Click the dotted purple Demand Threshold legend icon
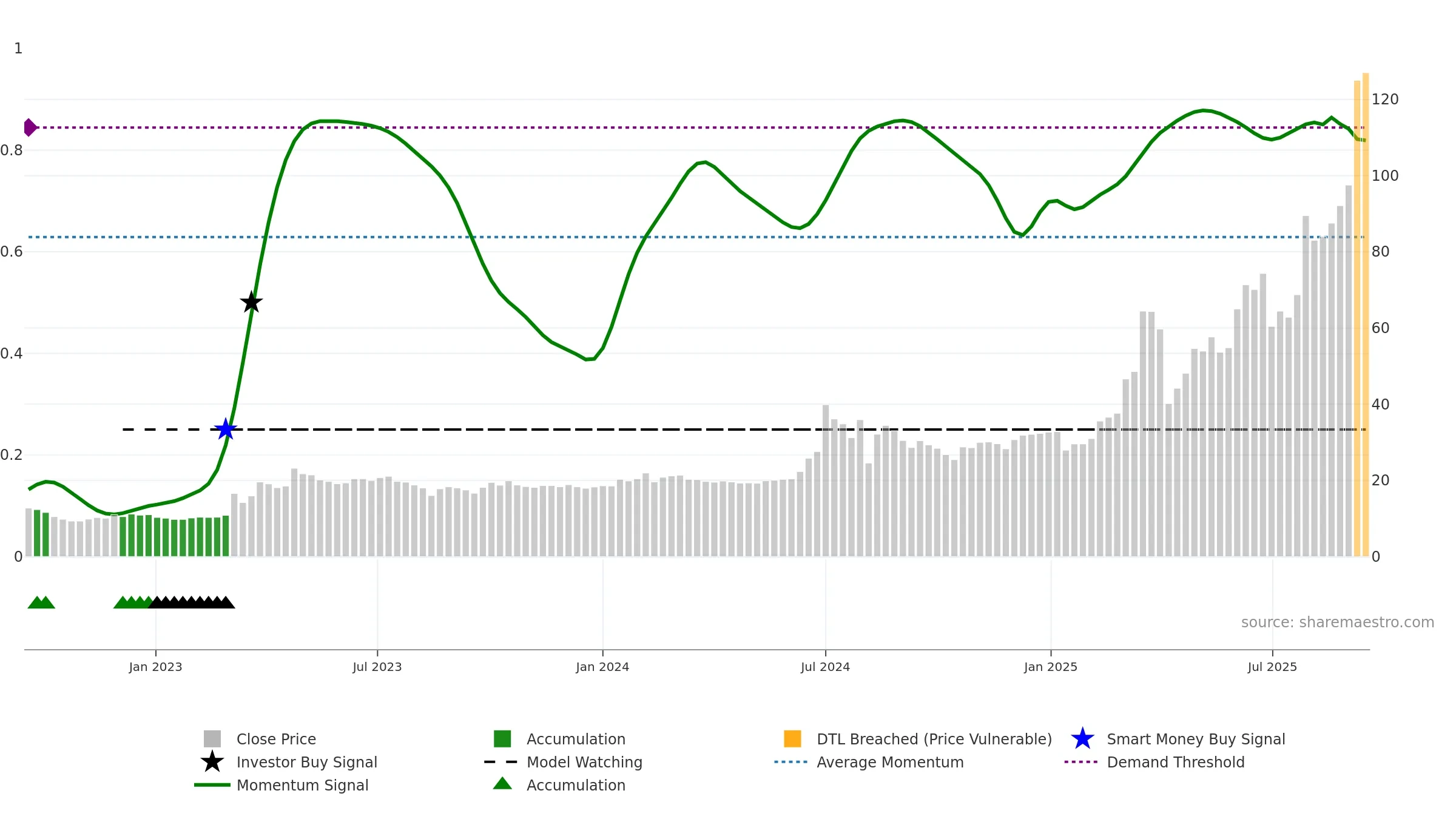This screenshot has width=1456, height=819. [1081, 761]
